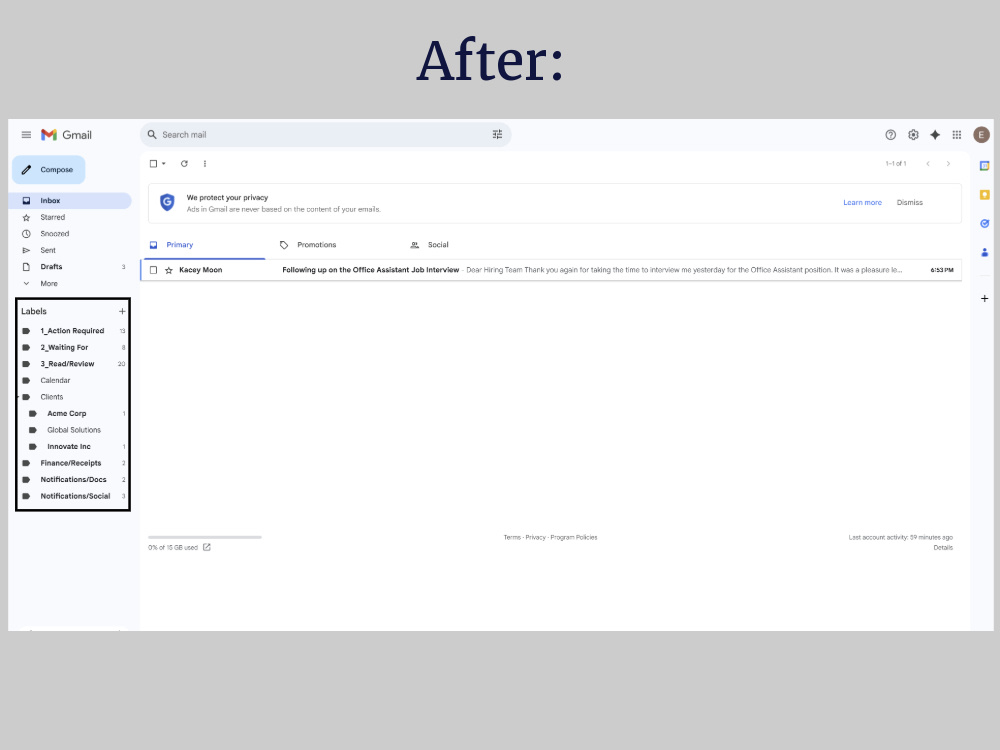The image size is (1000, 750).
Task: Open select dropdown arrow beside checkbox
Action: coord(164,164)
